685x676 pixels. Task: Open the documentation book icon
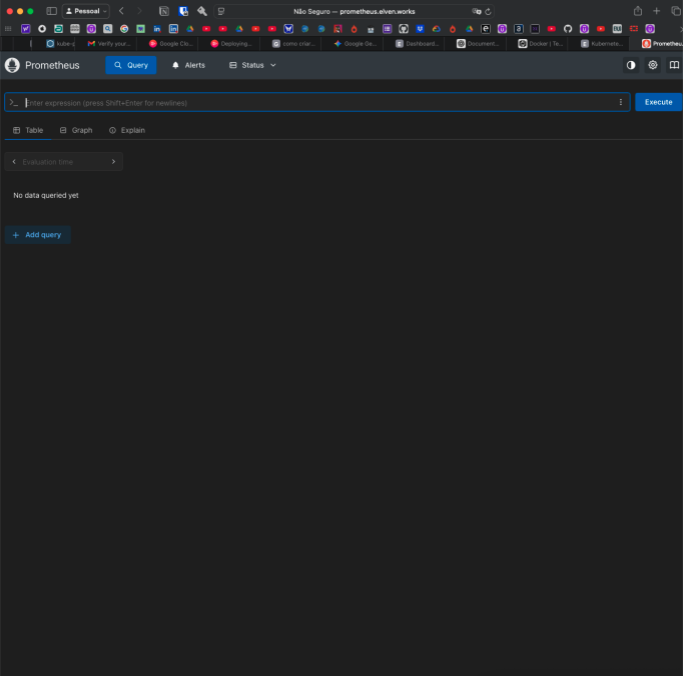(674, 65)
